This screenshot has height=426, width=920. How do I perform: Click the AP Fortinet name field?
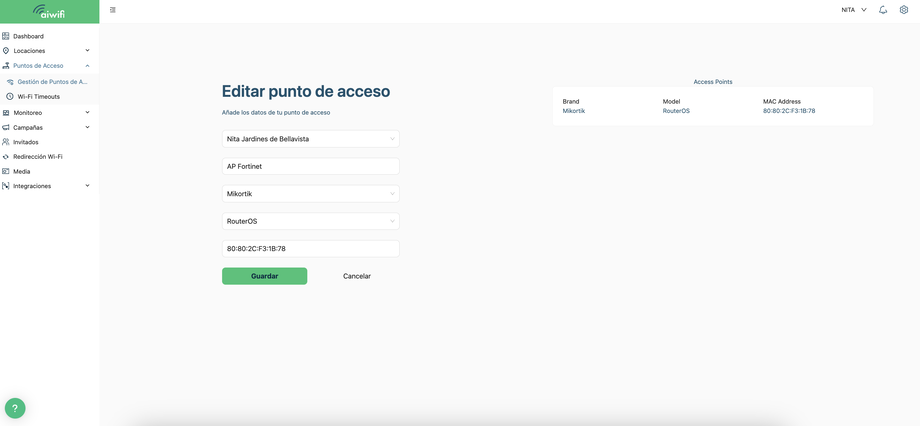(x=310, y=167)
